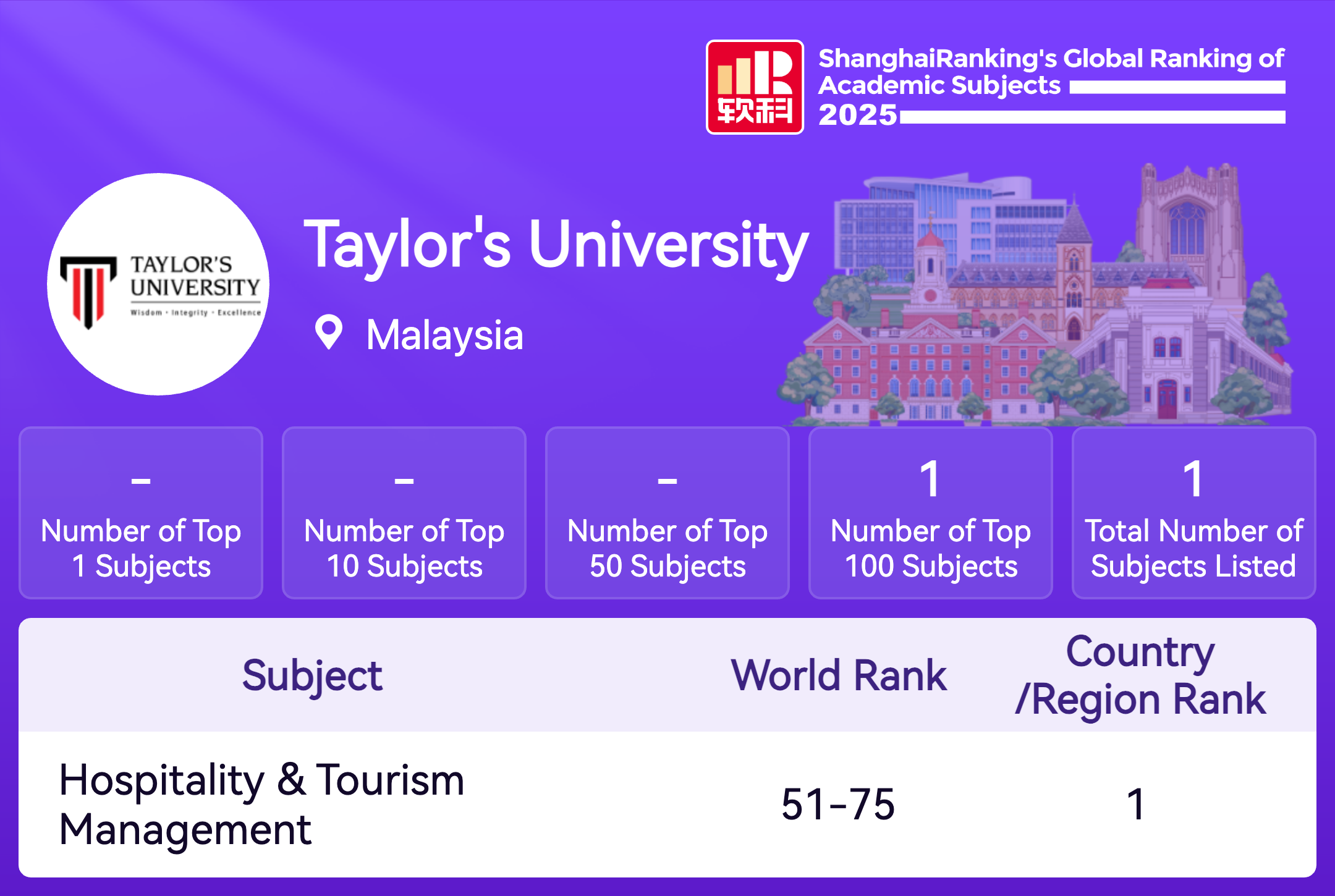This screenshot has width=1335, height=896.
Task: Click the Country/Region Rank column header
Action: pos(1140,675)
